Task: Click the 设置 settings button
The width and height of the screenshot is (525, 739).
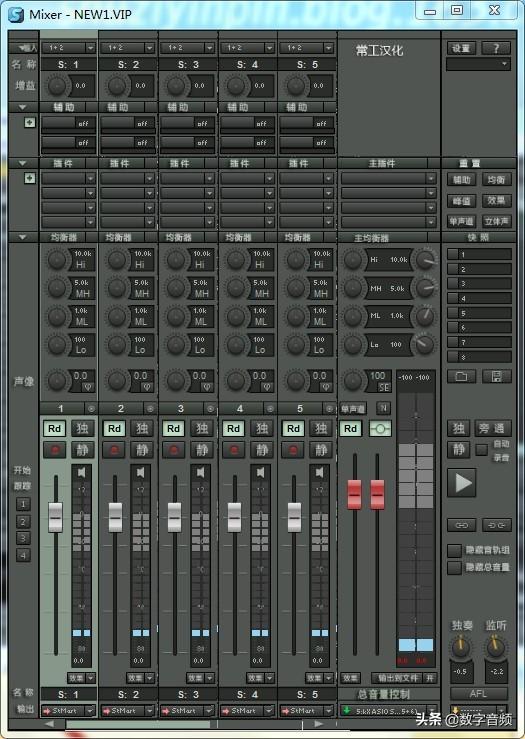Action: [461, 48]
